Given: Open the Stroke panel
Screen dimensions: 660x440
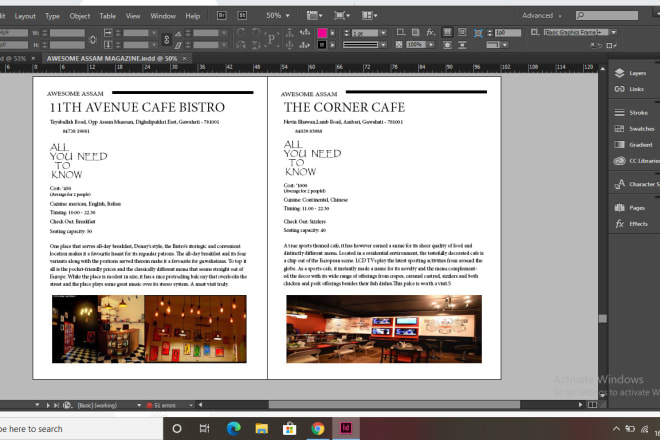Looking at the screenshot, I should pyautogui.click(x=631, y=112).
